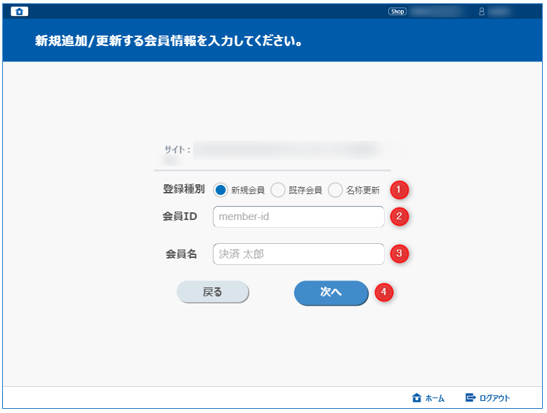Select the 既存会員 radio button
This screenshot has width=547, height=413.
coord(278,190)
